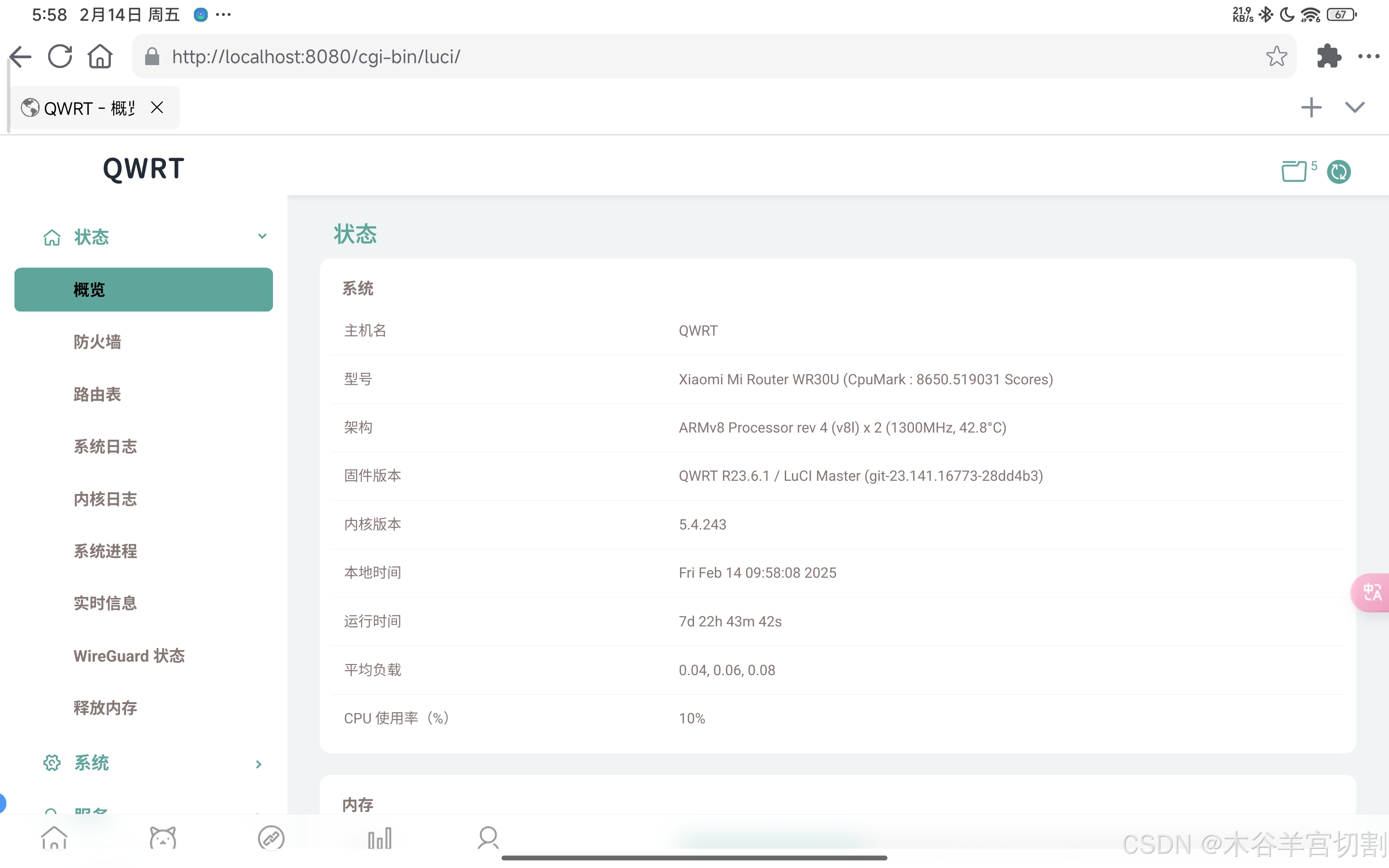Open the bar chart icon in bottom bar
Viewport: 1389px width, 868px height.
(x=380, y=838)
